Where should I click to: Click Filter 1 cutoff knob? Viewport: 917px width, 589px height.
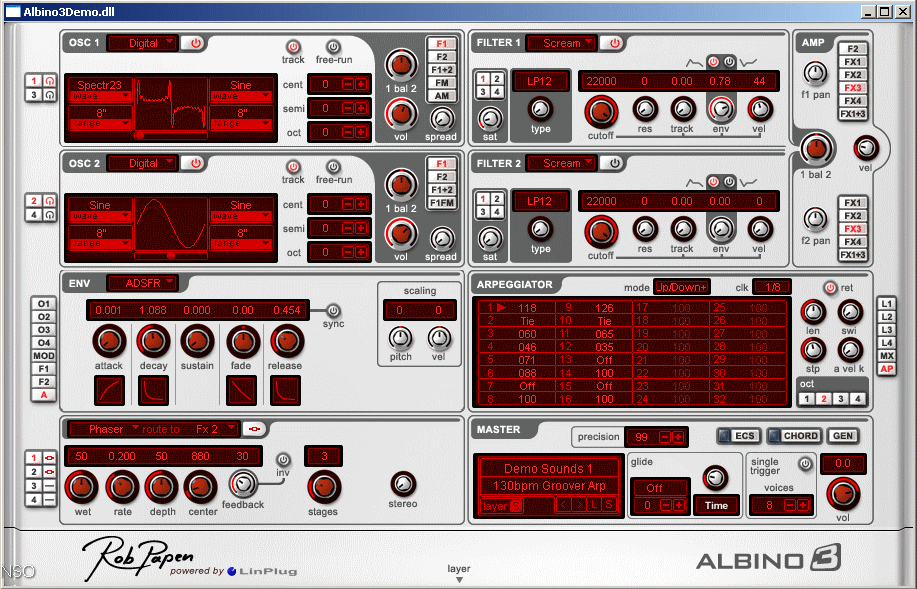pos(601,112)
